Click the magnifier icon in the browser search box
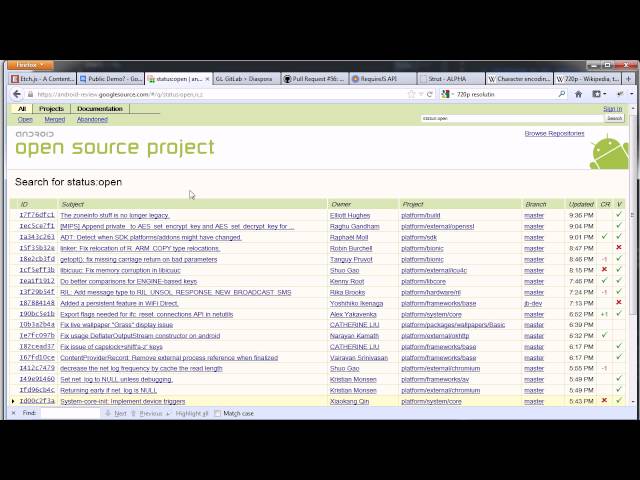The height and width of the screenshot is (480, 640). coord(562,94)
